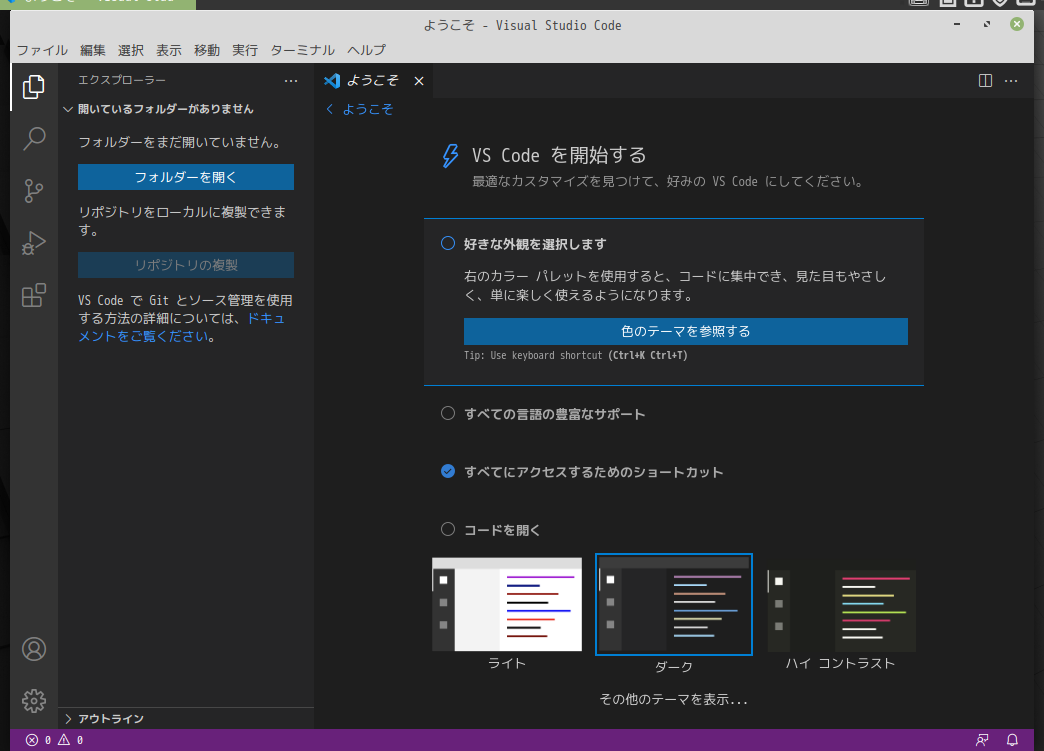Open the feedback icon in the status bar
The image size is (1044, 751).
click(x=982, y=740)
